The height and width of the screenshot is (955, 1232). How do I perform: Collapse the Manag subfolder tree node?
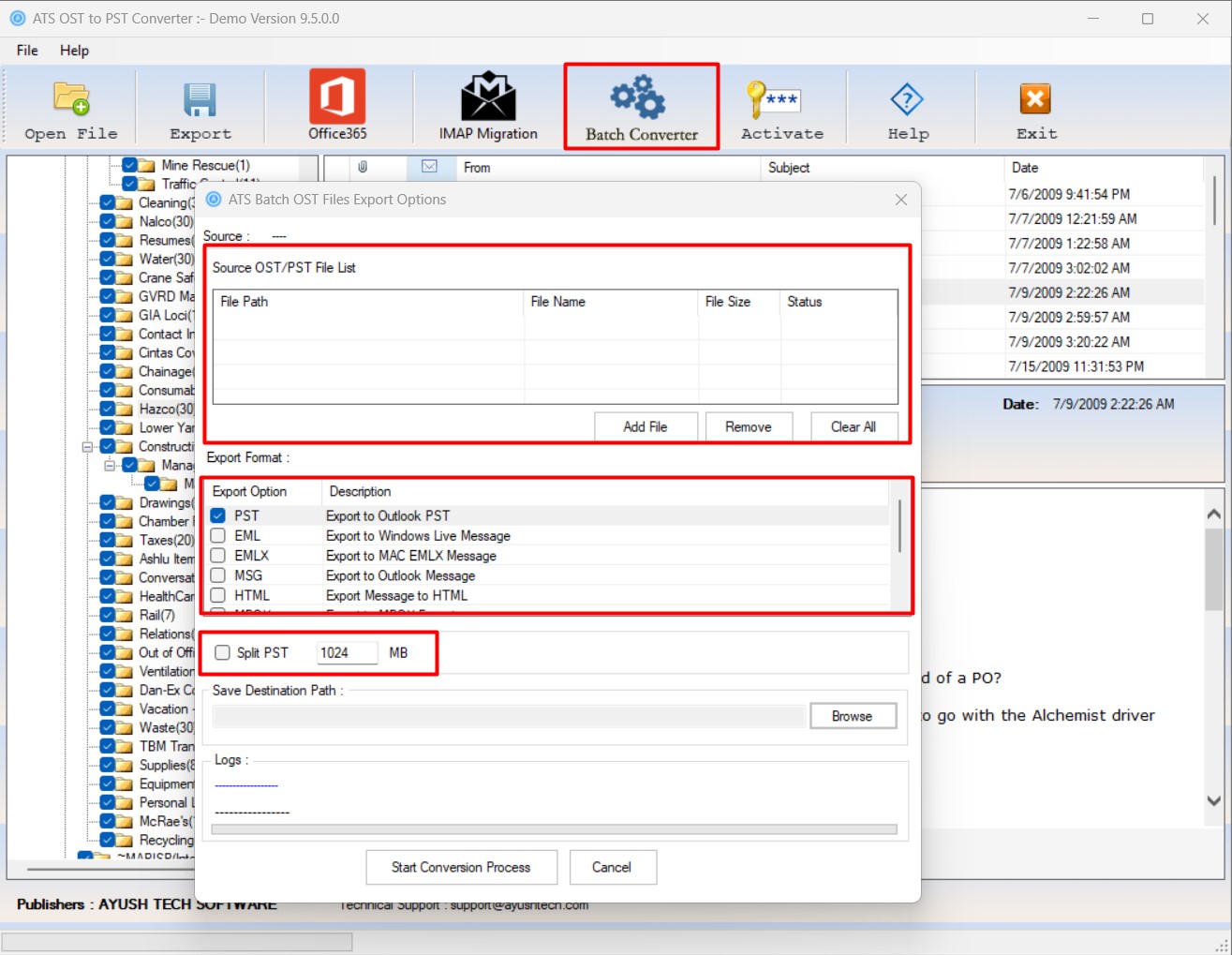(x=110, y=465)
